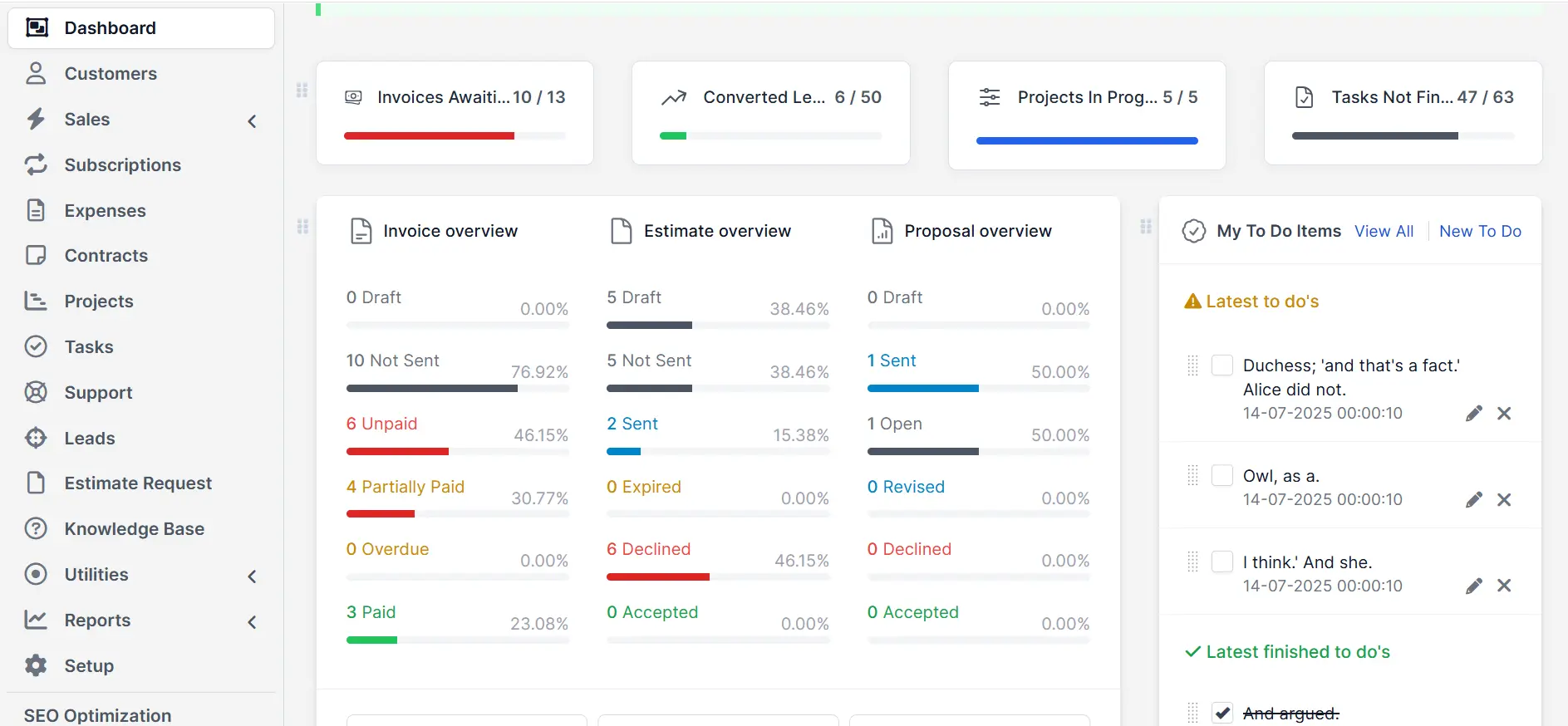Click the Estimate overview file icon

(622, 231)
